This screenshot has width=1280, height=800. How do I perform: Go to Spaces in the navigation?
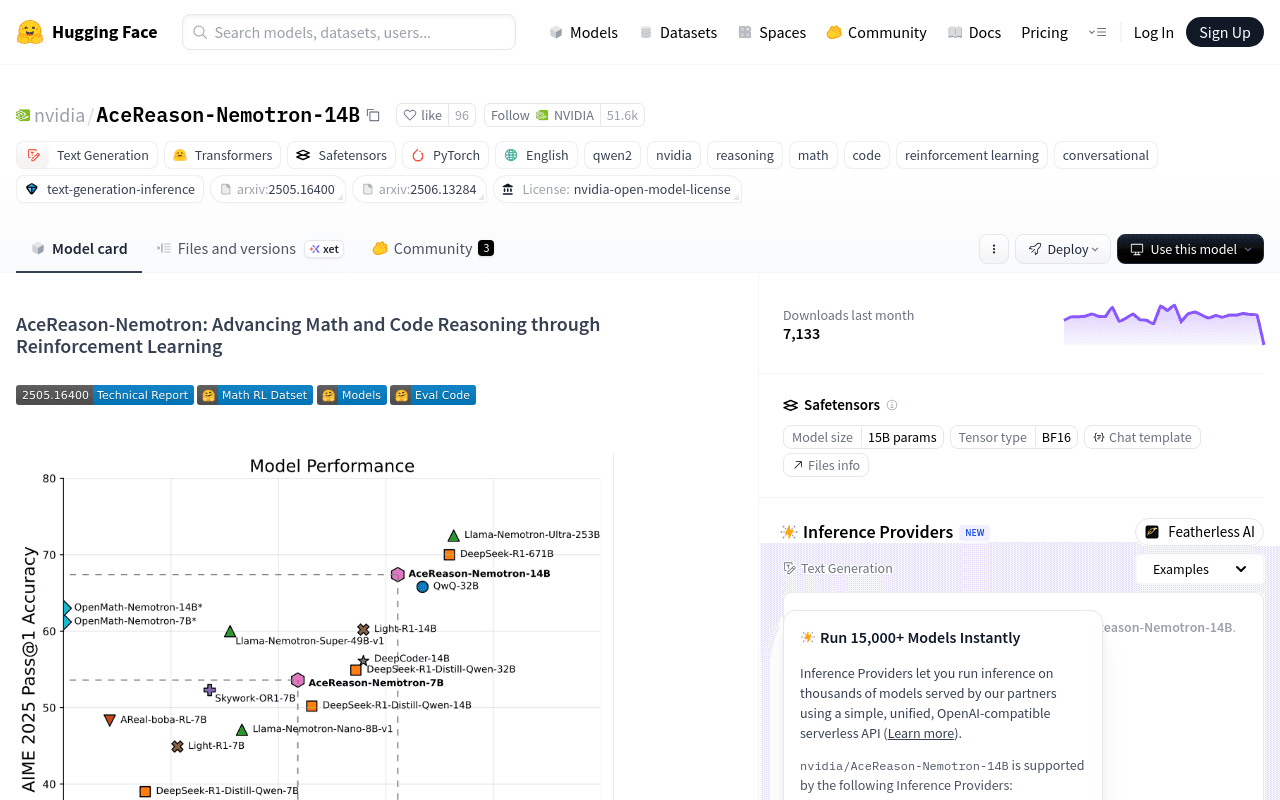coord(772,32)
